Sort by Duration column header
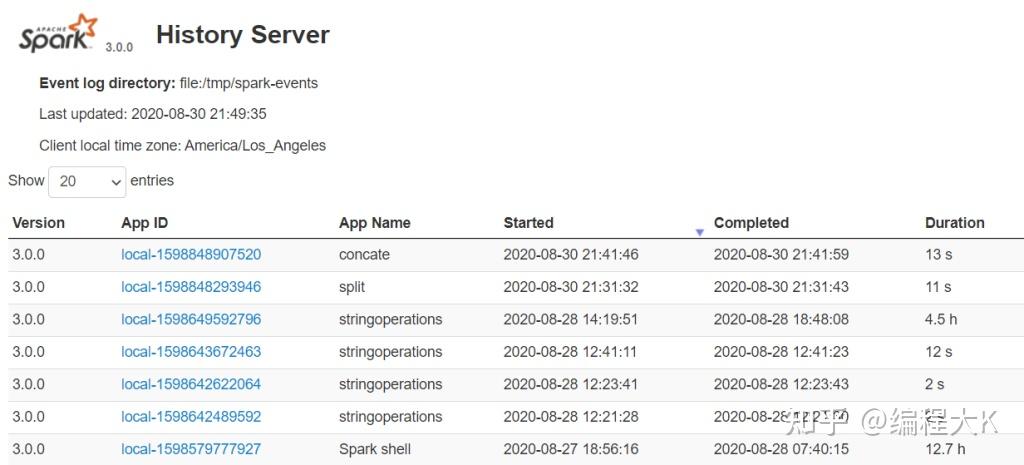This screenshot has width=1024, height=465. (954, 223)
